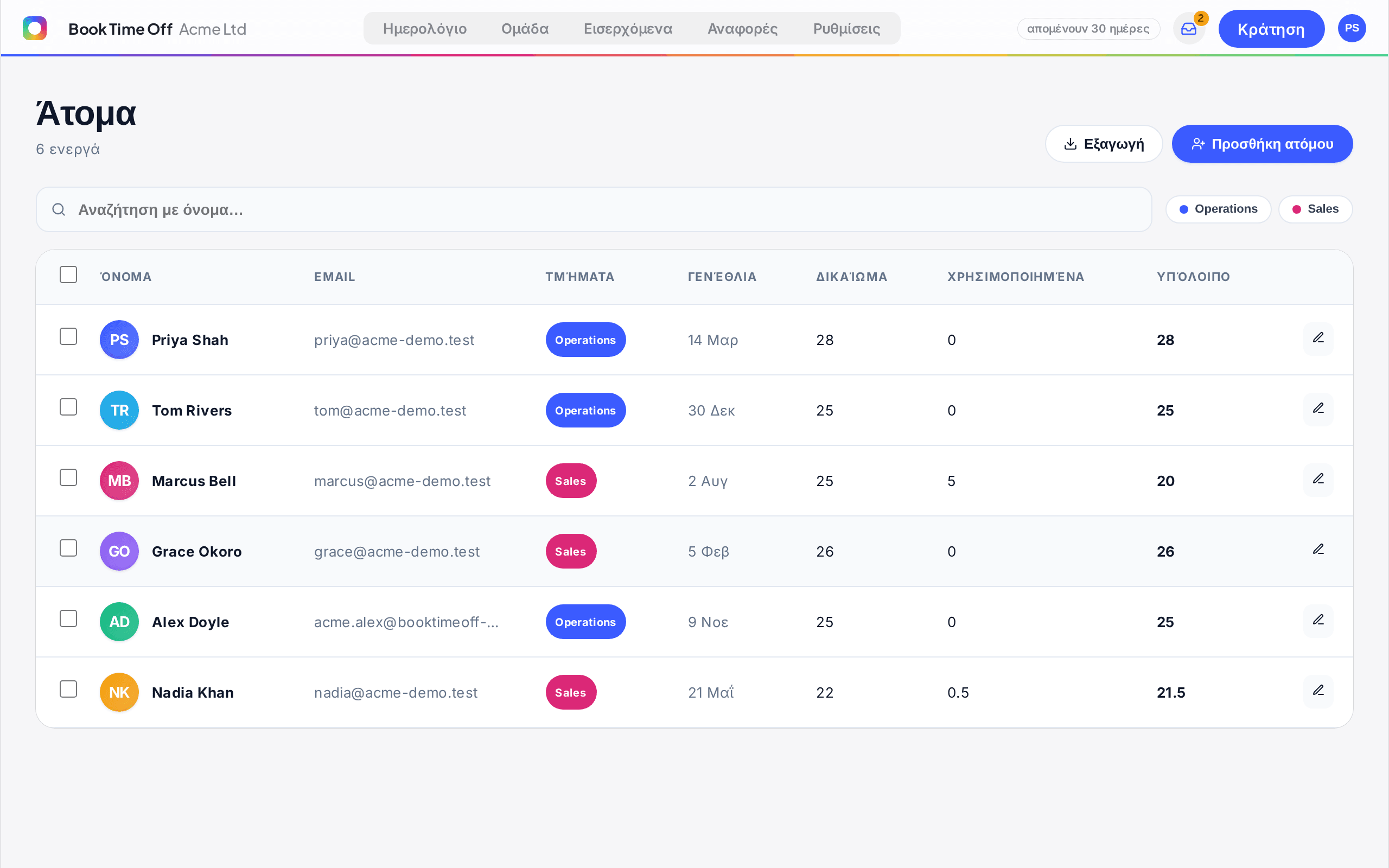
Task: Open edit icon on Grace Okoro row
Action: pos(1318,551)
